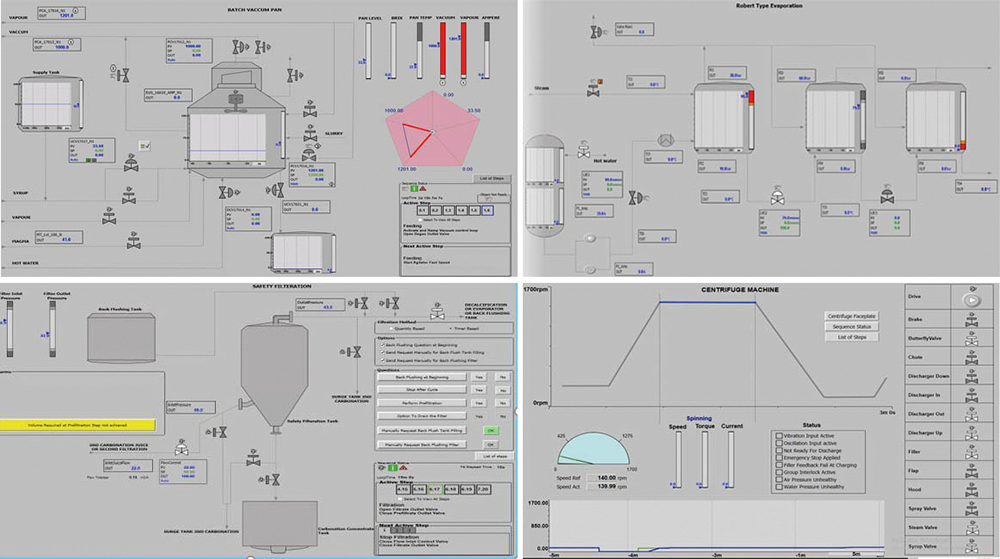Click Yes for Perform Prefiltration
The height and width of the screenshot is (559, 1000).
click(x=478, y=403)
